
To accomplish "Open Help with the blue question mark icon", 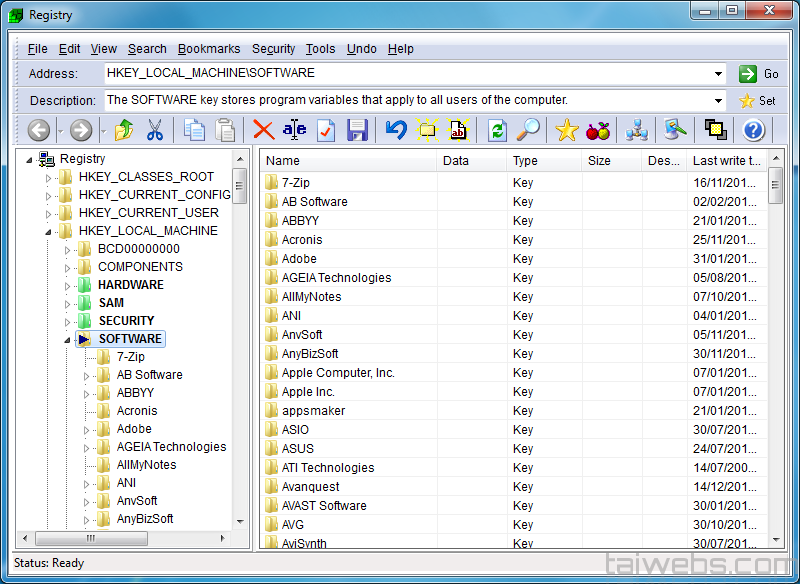I will coord(753,130).
